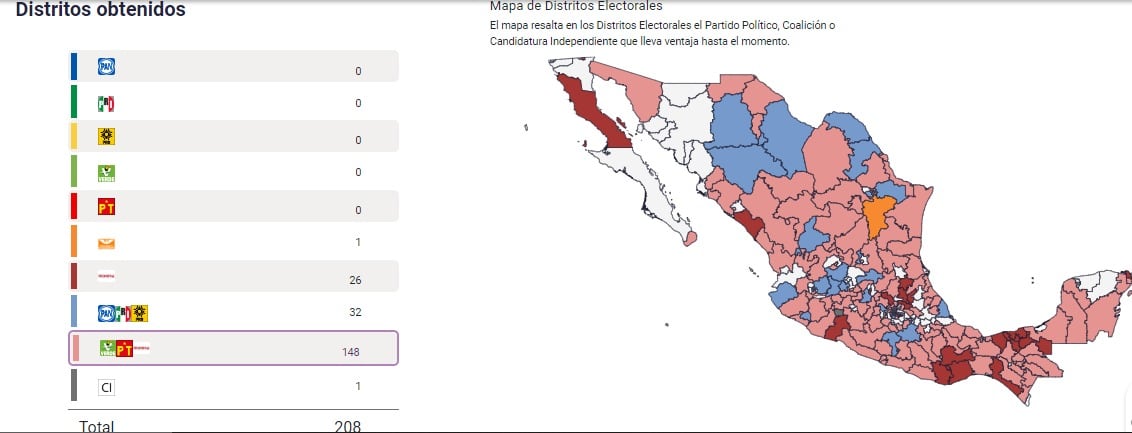Image resolution: width=1132 pixels, height=433 pixels.
Task: Click the 32 count in the coalition row
Action: (355, 313)
